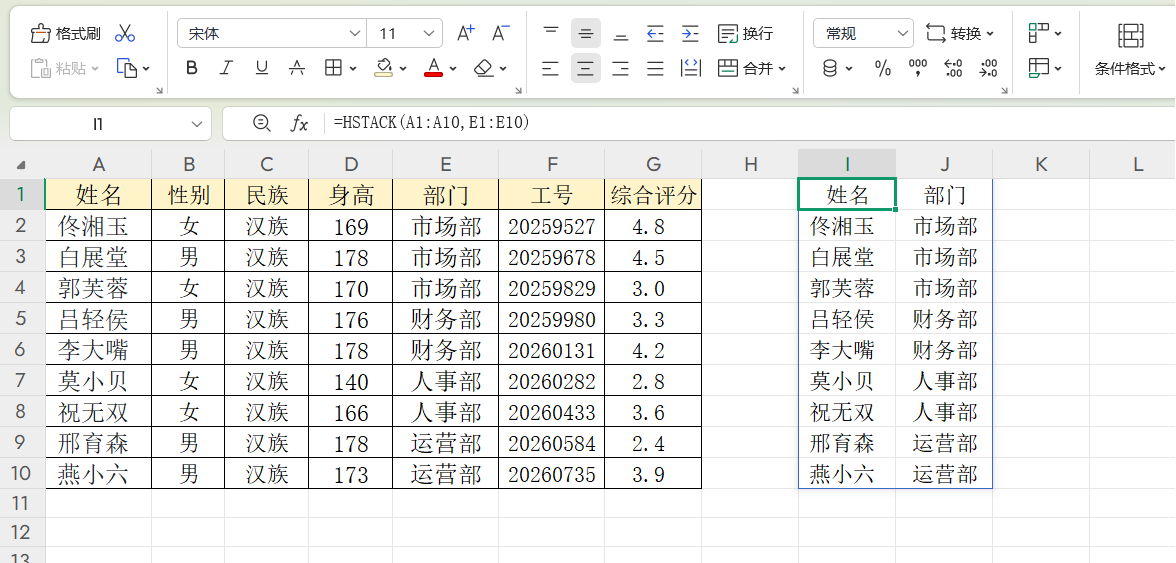
Task: Click the increase indent icon
Action: 690,34
